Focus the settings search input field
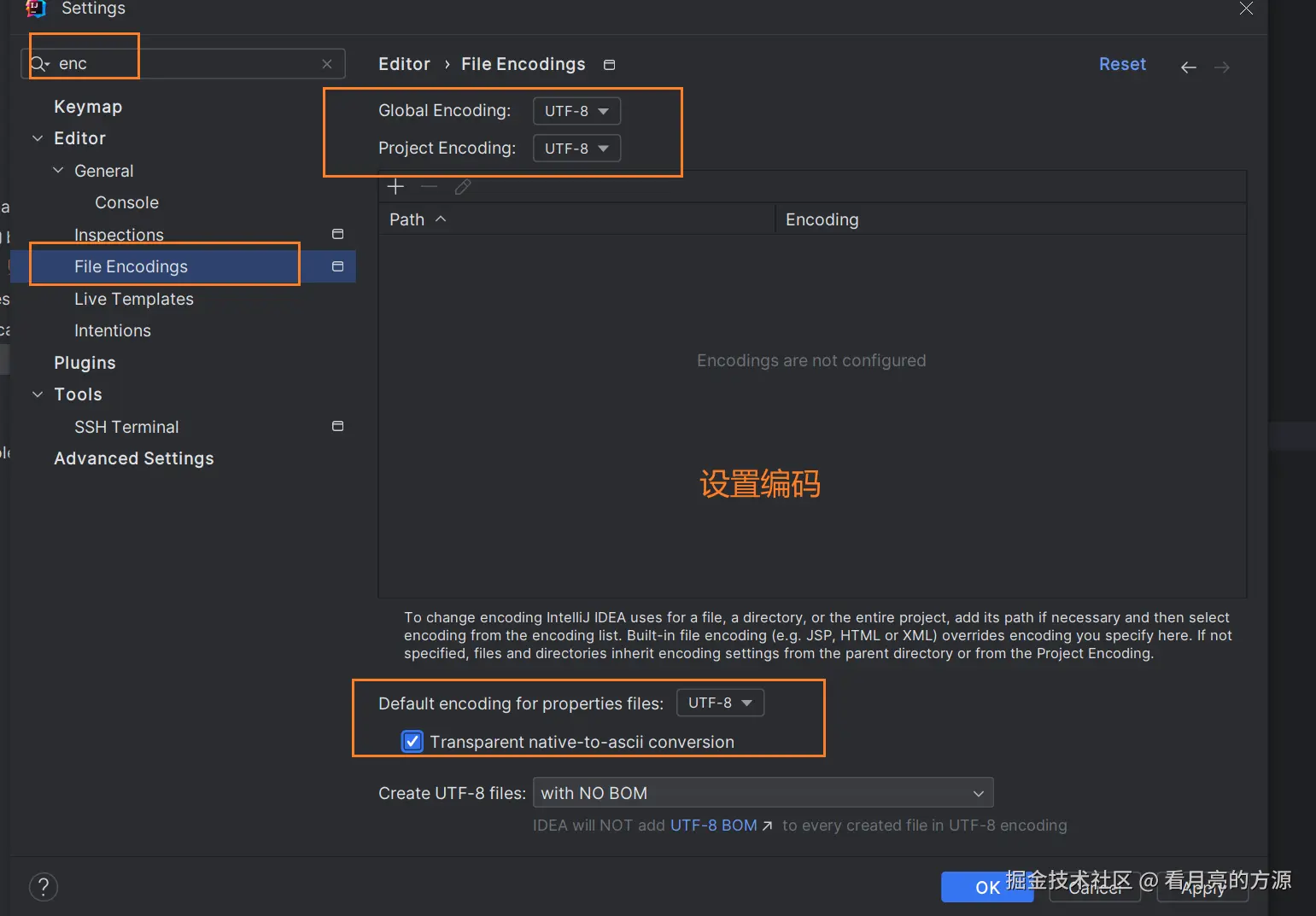The image size is (1316, 916). point(184,64)
